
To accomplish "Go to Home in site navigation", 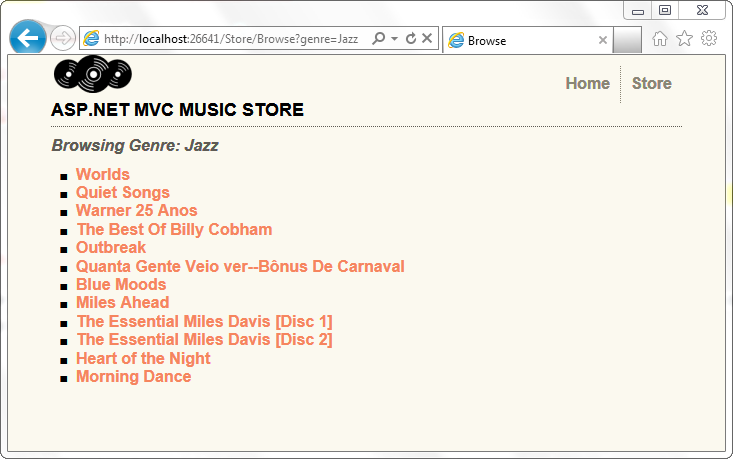I will [587, 83].
